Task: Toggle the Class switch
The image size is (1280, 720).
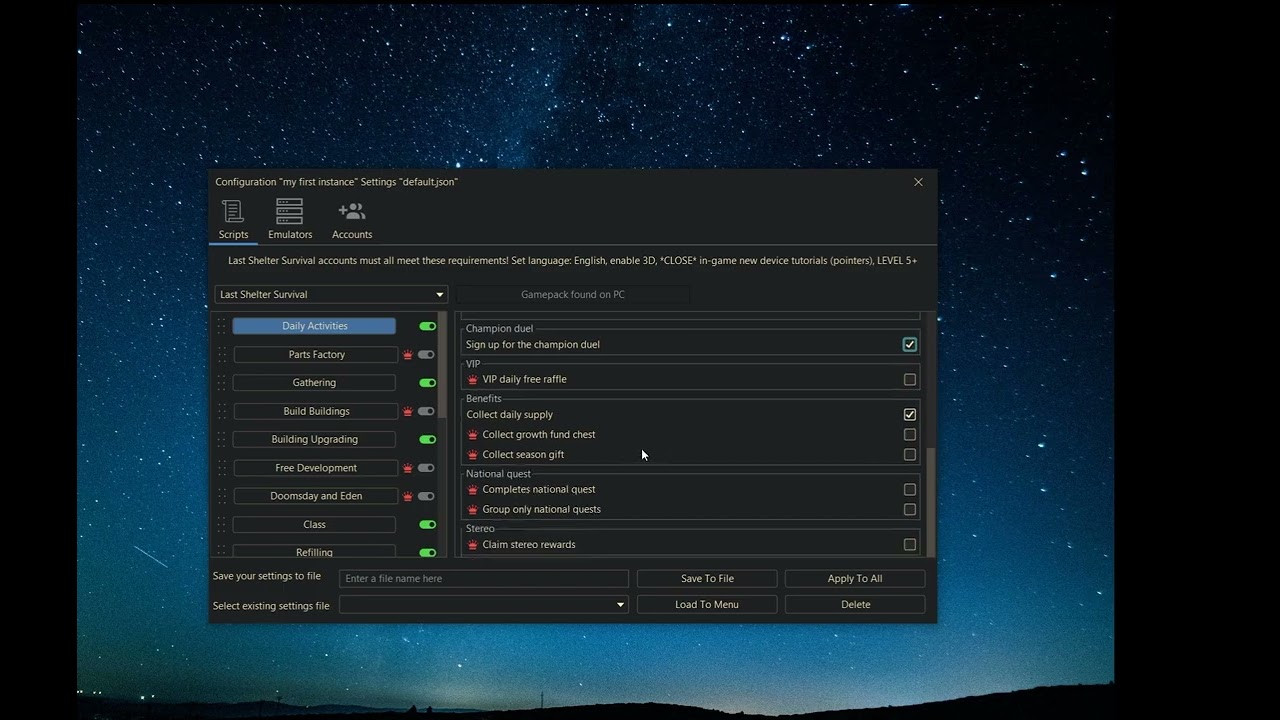Action: (x=427, y=524)
